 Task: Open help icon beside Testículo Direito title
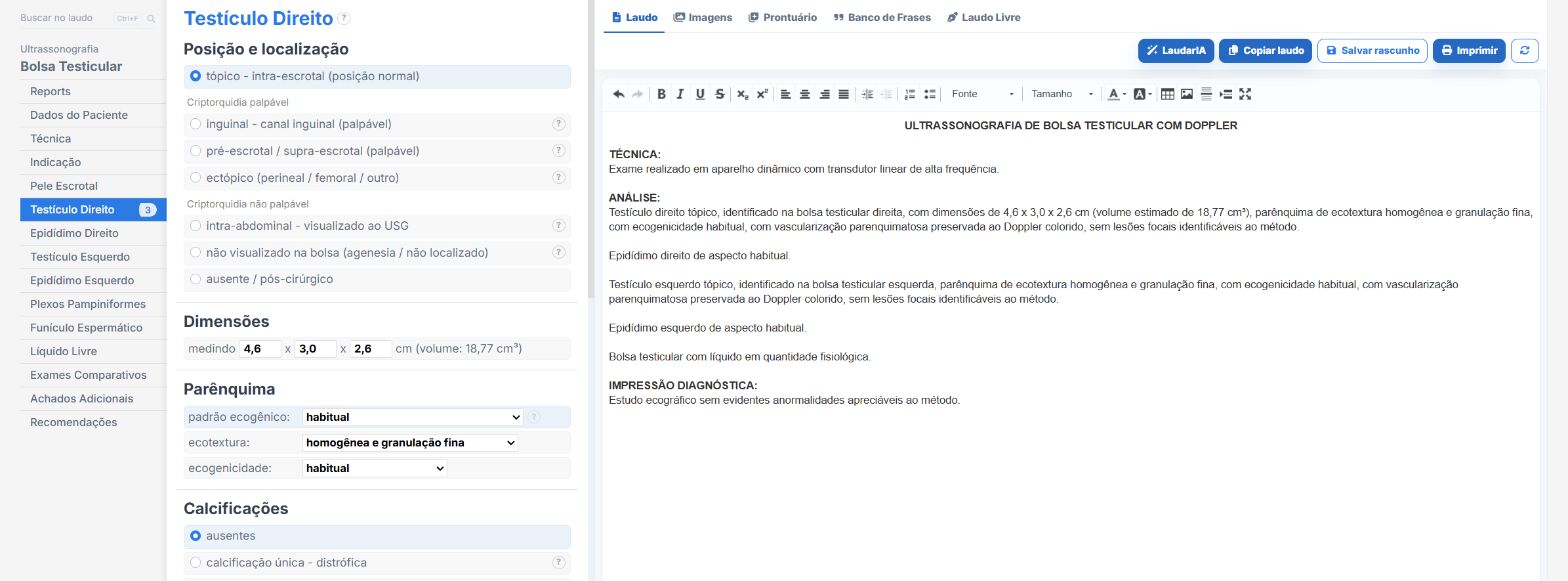[344, 18]
